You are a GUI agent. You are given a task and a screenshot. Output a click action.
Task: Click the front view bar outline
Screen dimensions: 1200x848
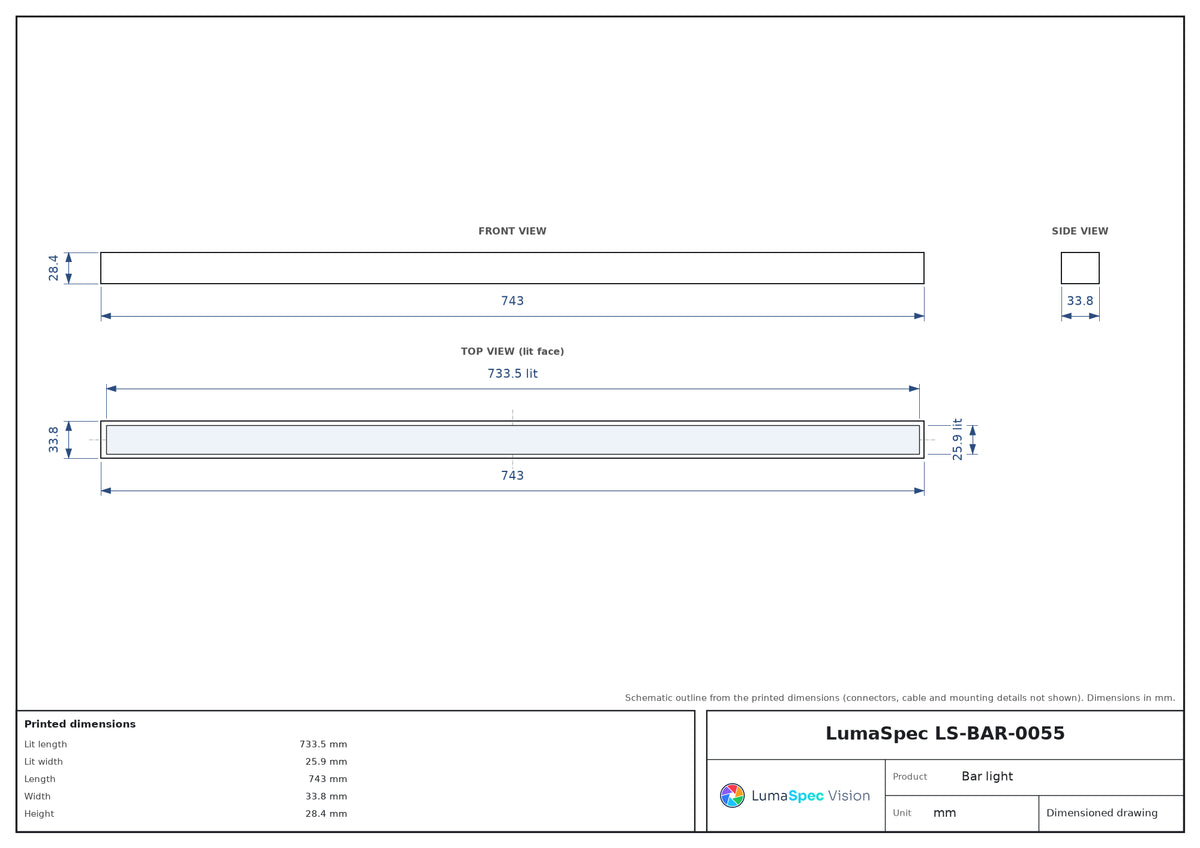(x=512, y=268)
